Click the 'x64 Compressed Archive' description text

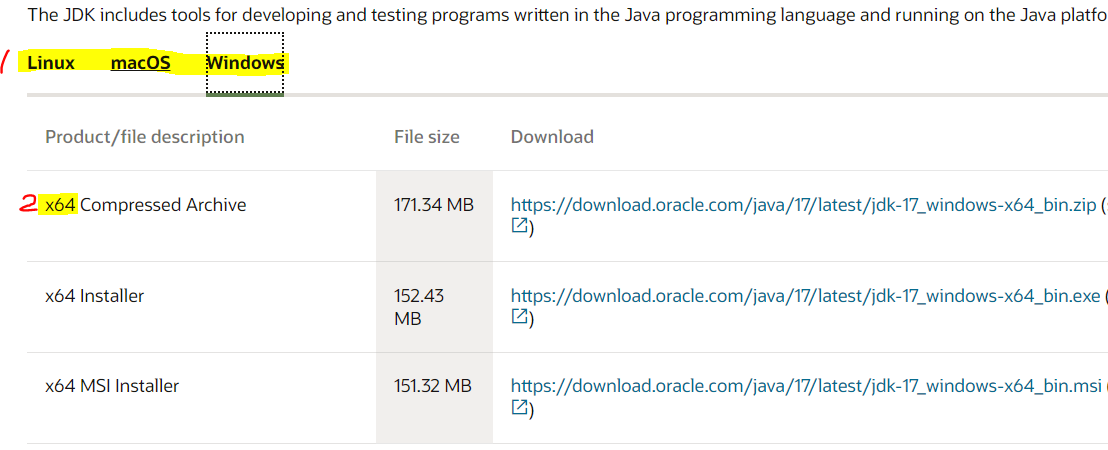coord(146,205)
